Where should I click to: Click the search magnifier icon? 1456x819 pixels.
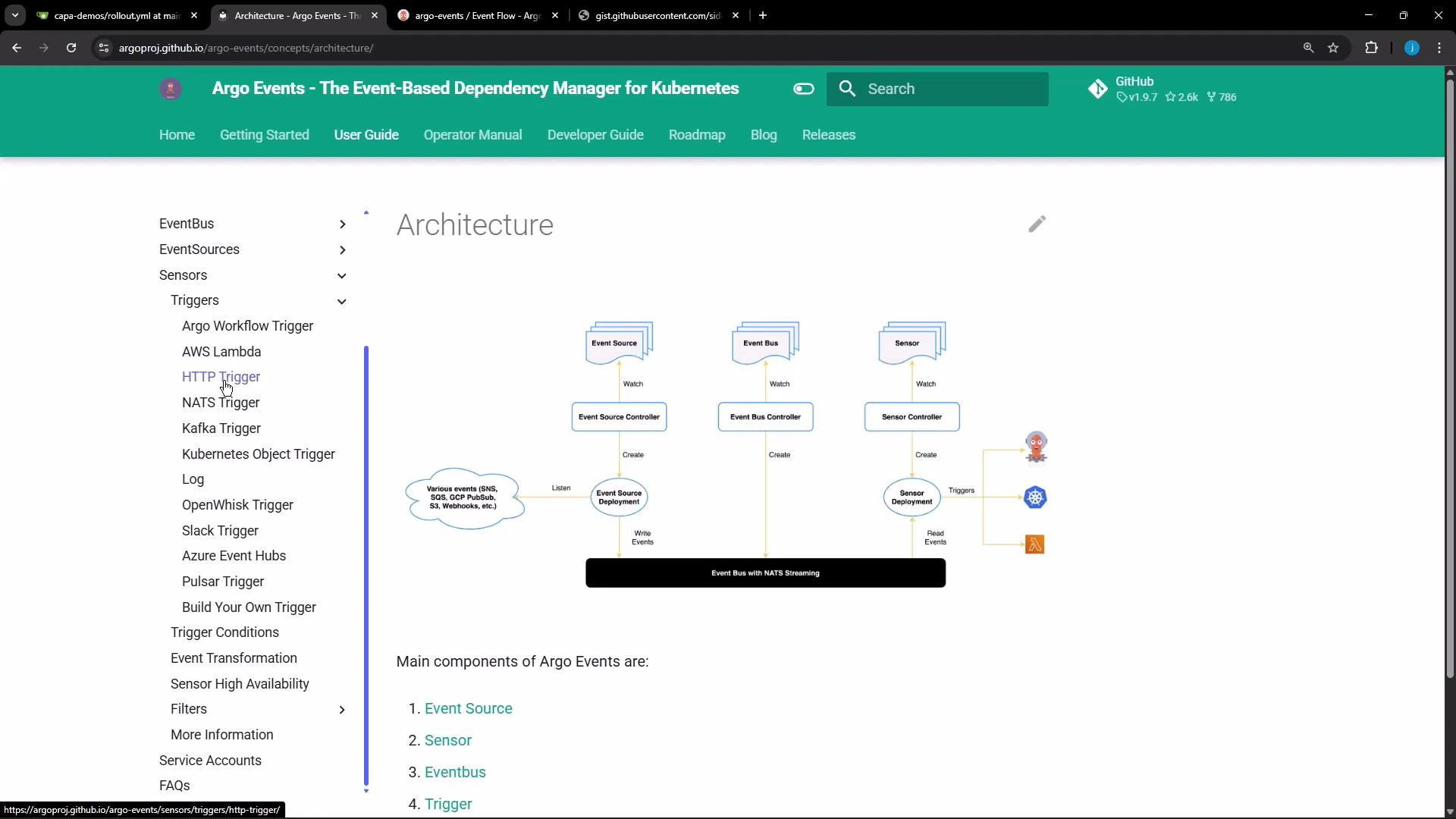(848, 89)
